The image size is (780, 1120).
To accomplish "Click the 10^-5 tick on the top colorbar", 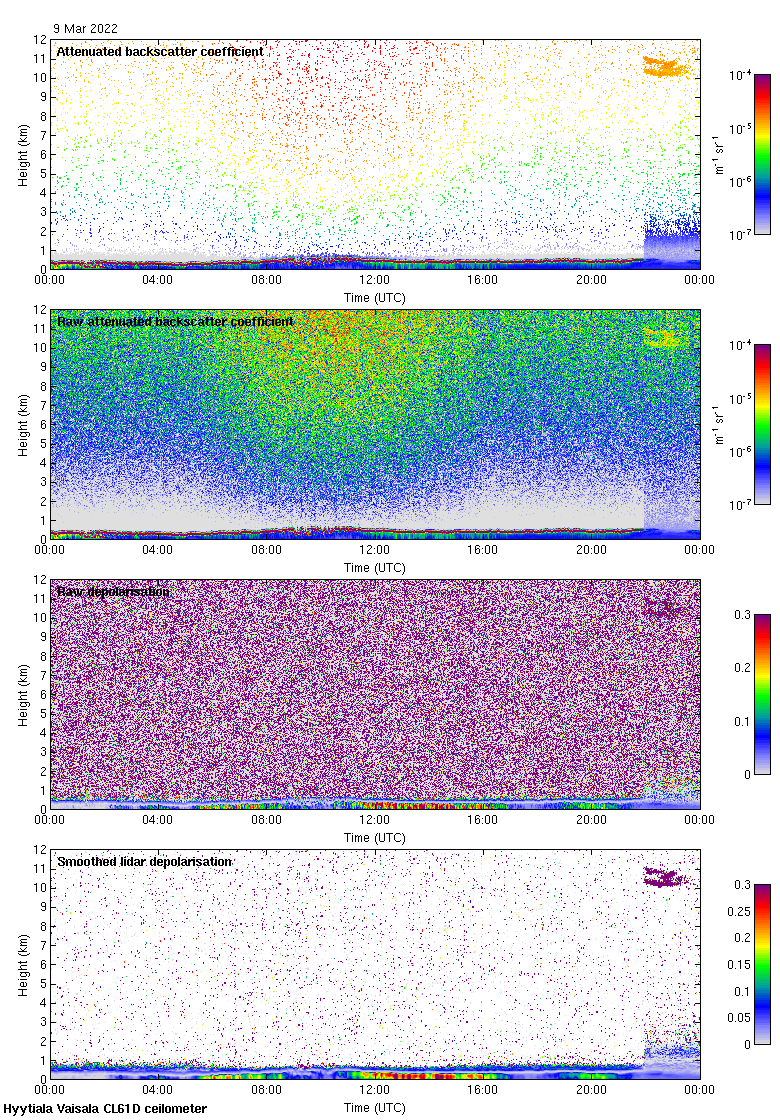I will (739, 129).
